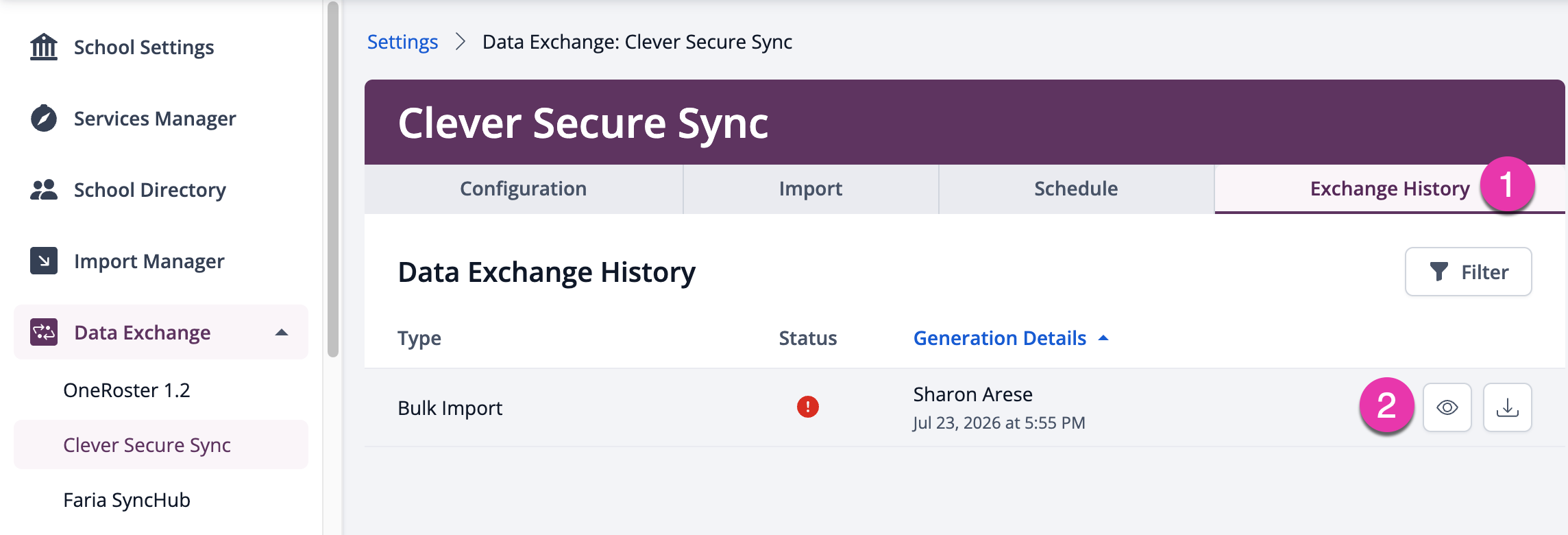Click the Clever Secure Sync banner title
The image size is (1568, 535).
click(583, 123)
